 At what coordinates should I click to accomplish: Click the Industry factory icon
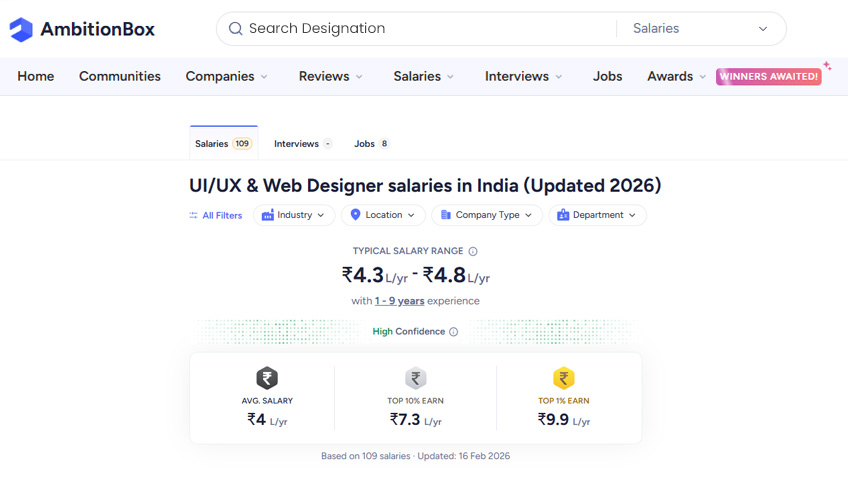[268, 215]
